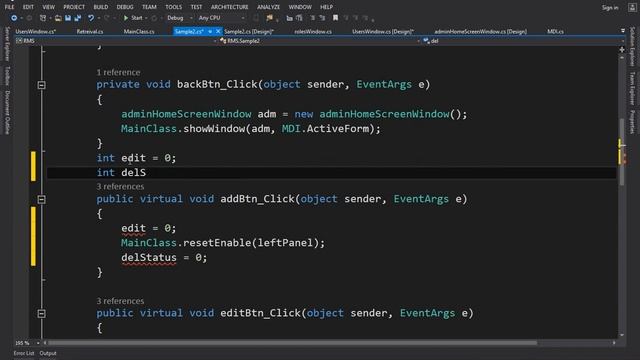Open the HELP menu

point(326,7)
